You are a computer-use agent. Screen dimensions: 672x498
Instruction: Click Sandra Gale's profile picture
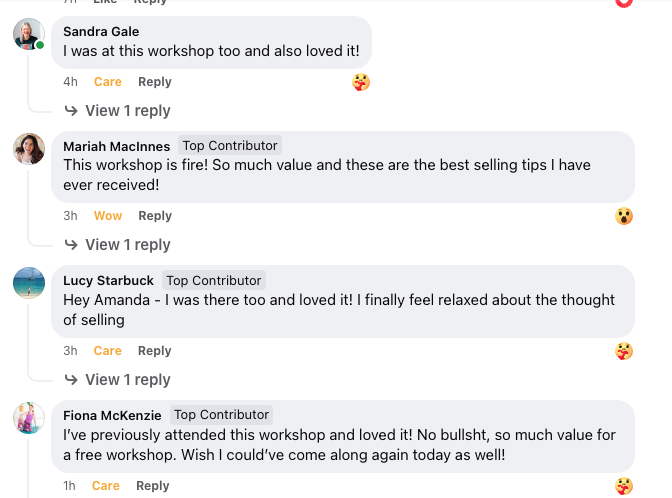click(x=28, y=34)
